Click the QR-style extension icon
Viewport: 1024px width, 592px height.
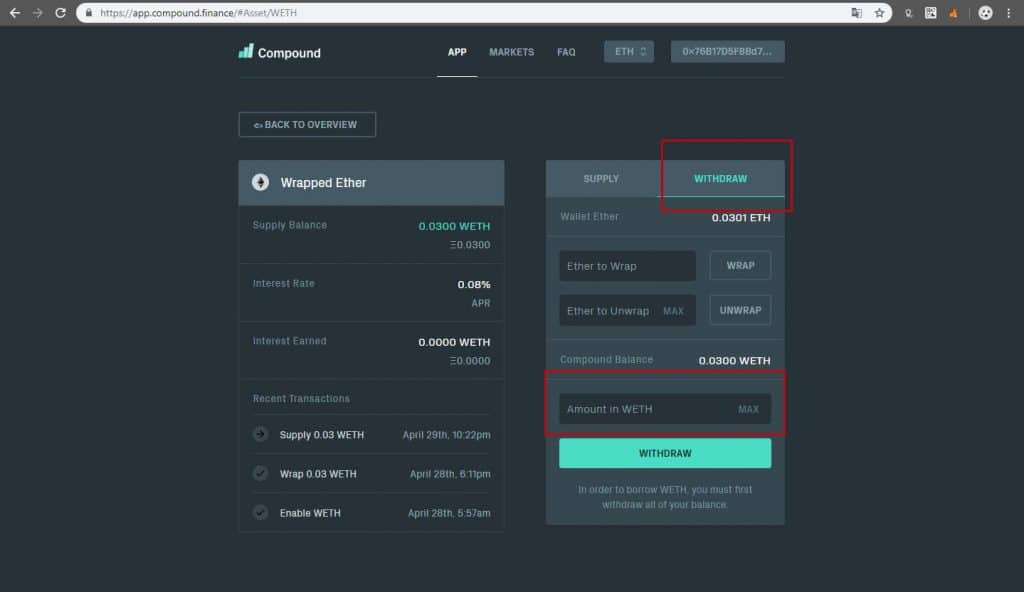[931, 13]
